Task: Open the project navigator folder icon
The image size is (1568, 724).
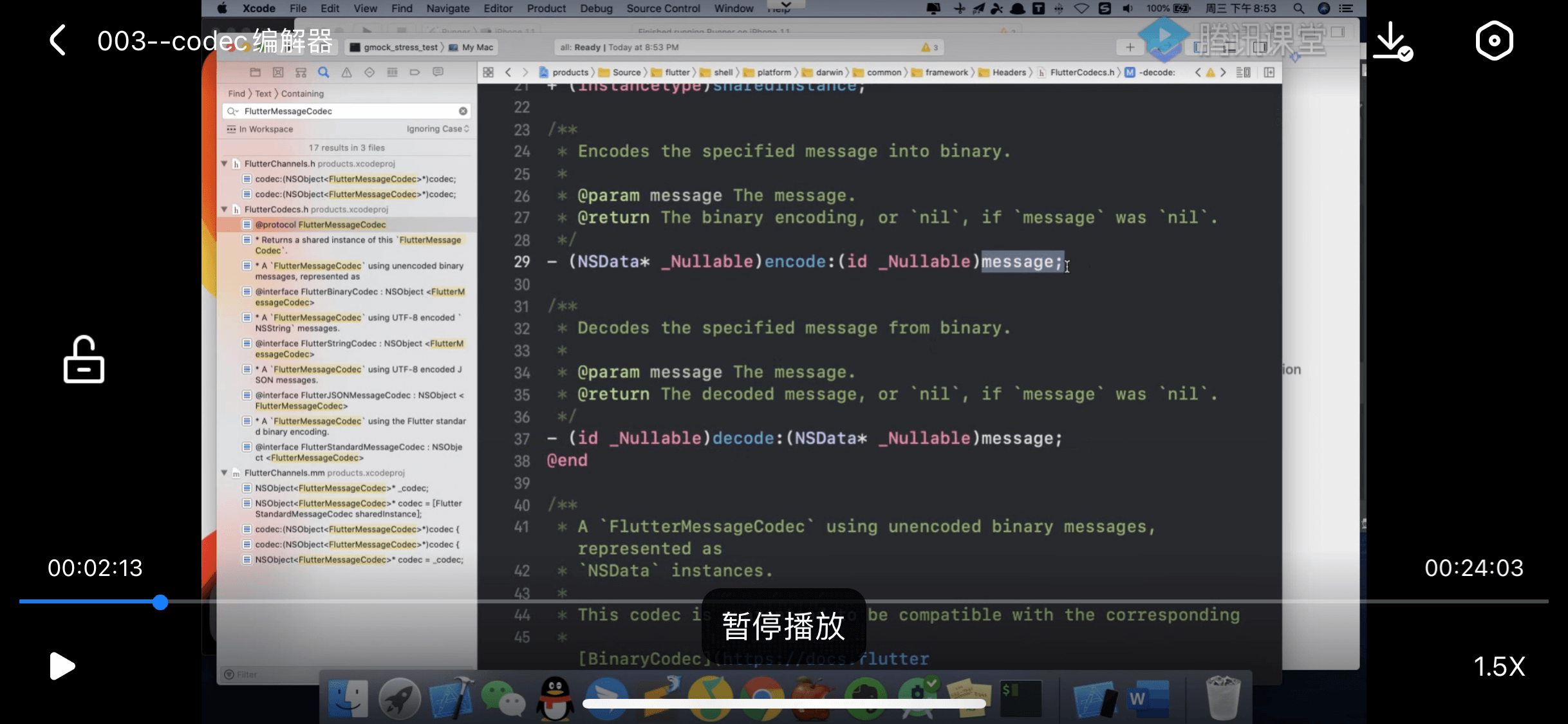Action: point(256,72)
